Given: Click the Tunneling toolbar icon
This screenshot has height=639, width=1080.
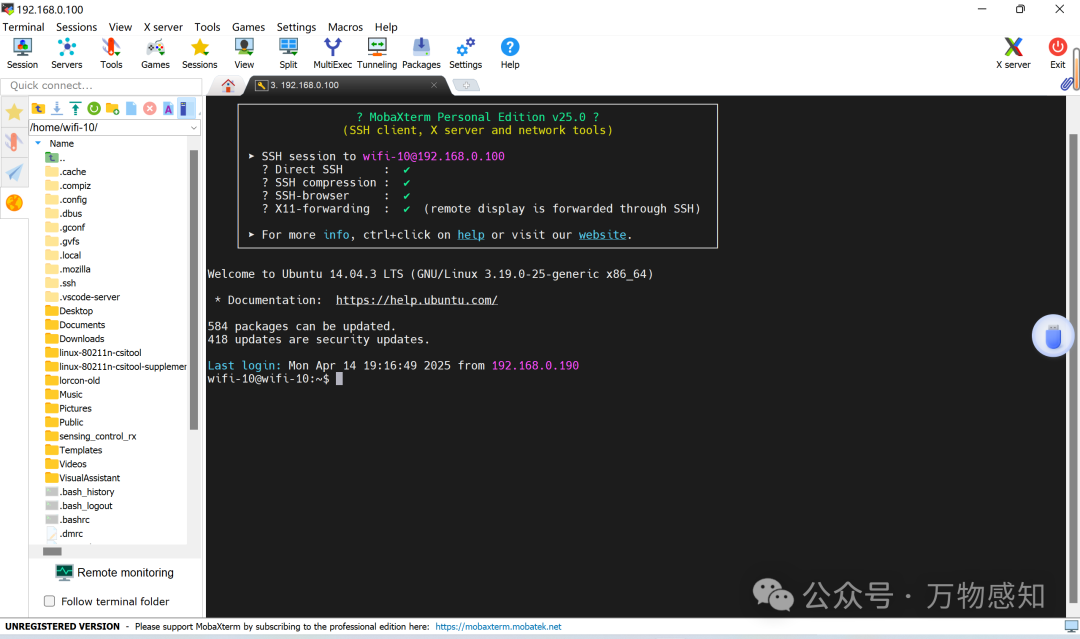Looking at the screenshot, I should (x=377, y=52).
